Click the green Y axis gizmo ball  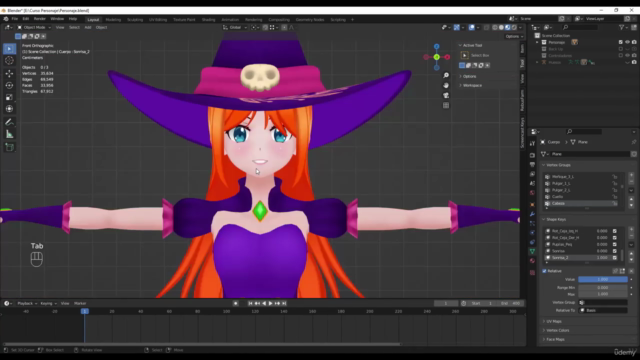tap(437, 57)
